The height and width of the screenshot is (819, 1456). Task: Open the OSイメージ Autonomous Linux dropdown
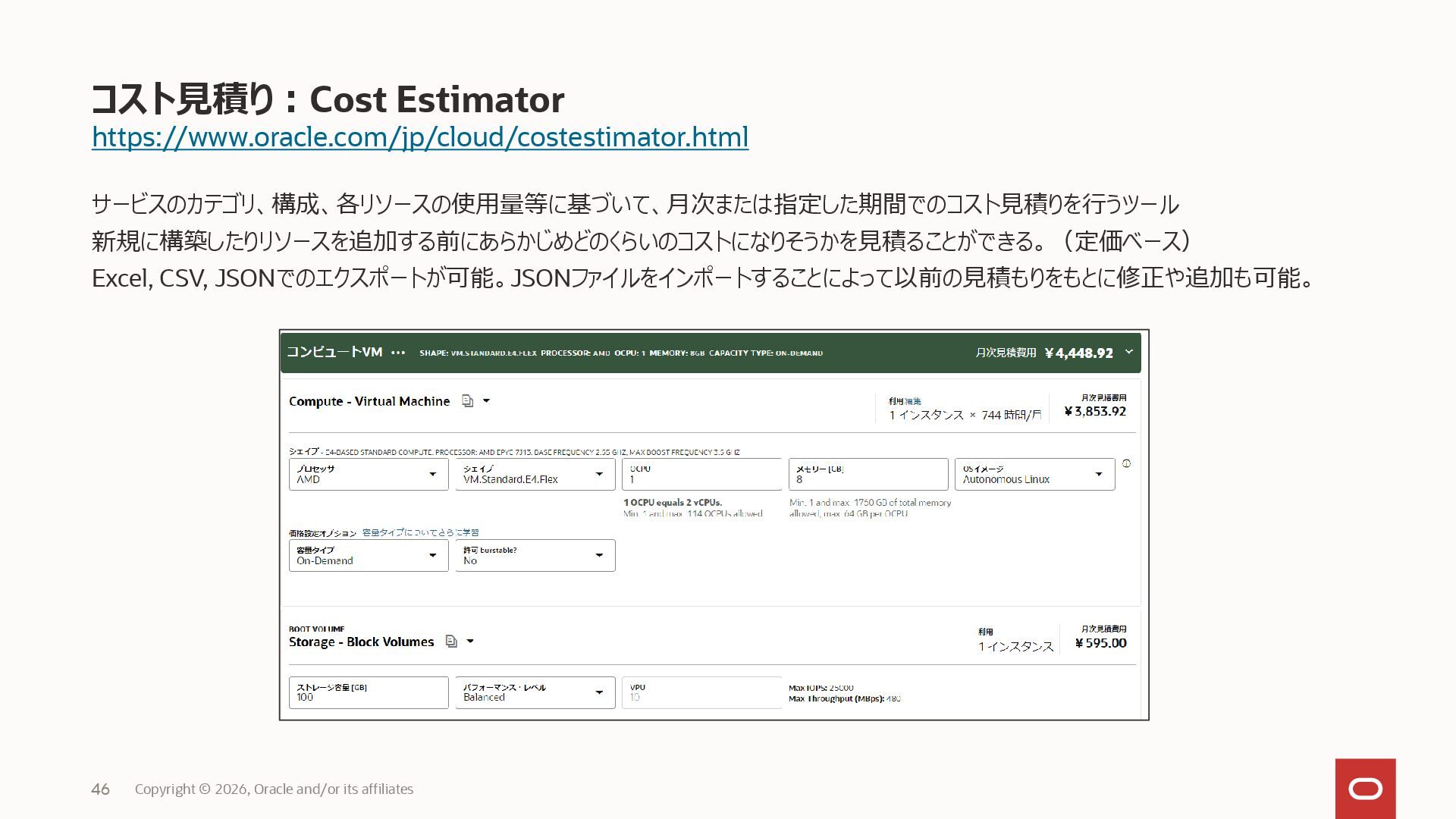pos(1034,475)
